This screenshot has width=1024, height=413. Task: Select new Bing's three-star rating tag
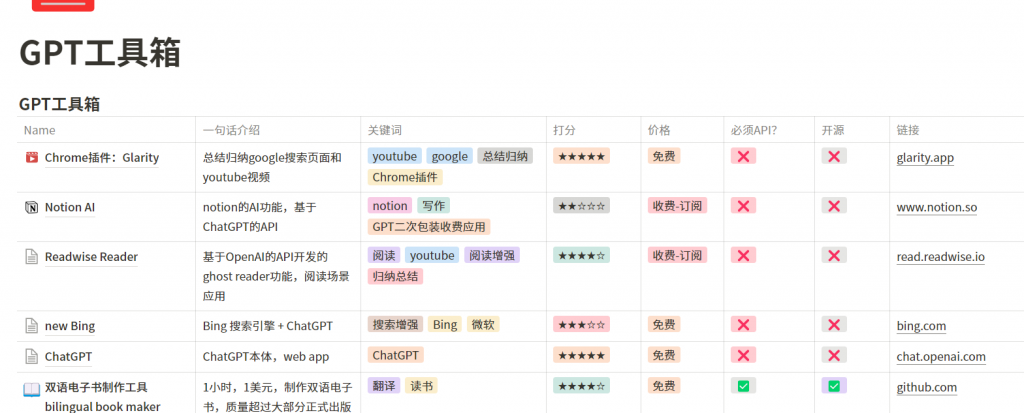pyautogui.click(x=581, y=324)
